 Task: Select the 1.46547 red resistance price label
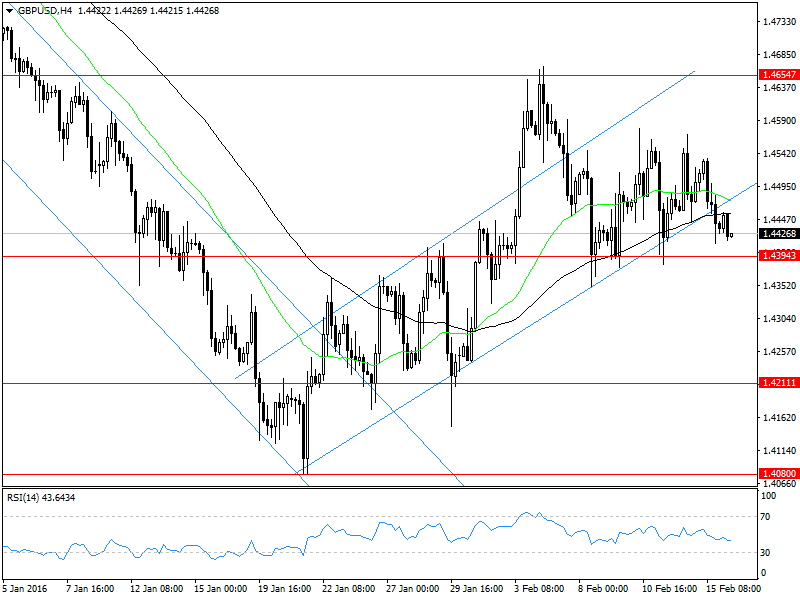tap(779, 75)
